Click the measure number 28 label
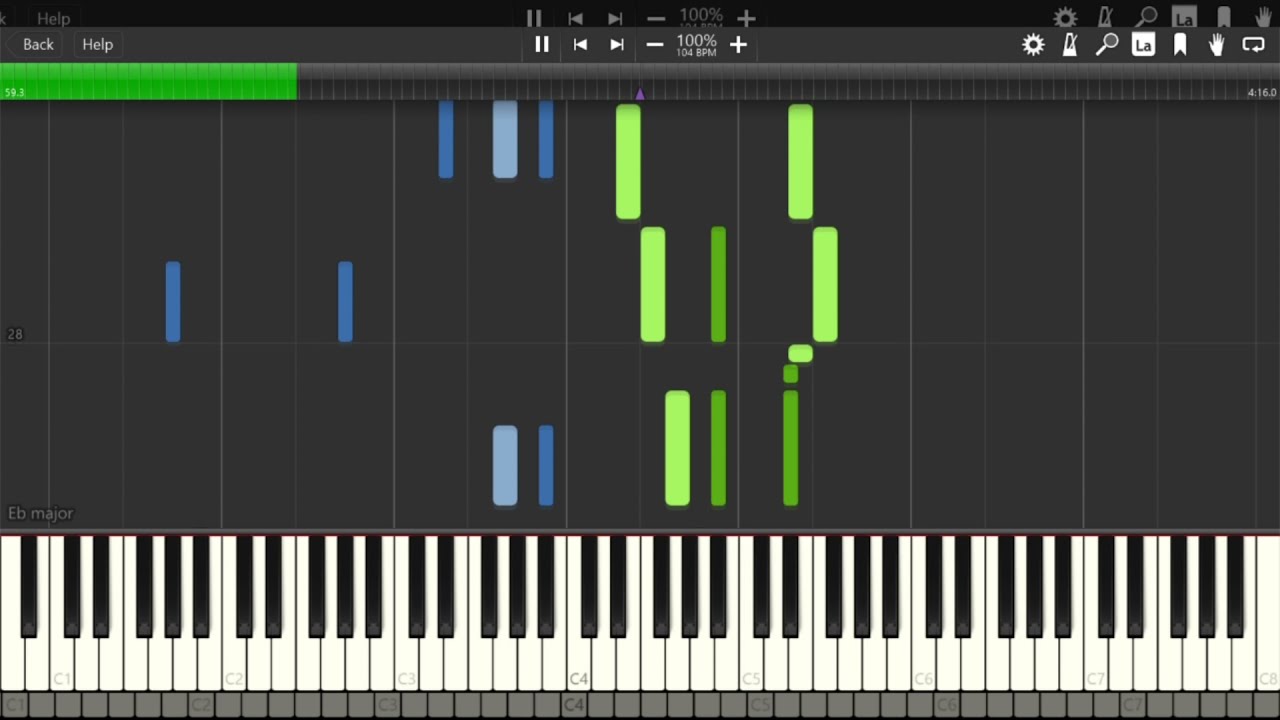The height and width of the screenshot is (720, 1280). coord(15,334)
